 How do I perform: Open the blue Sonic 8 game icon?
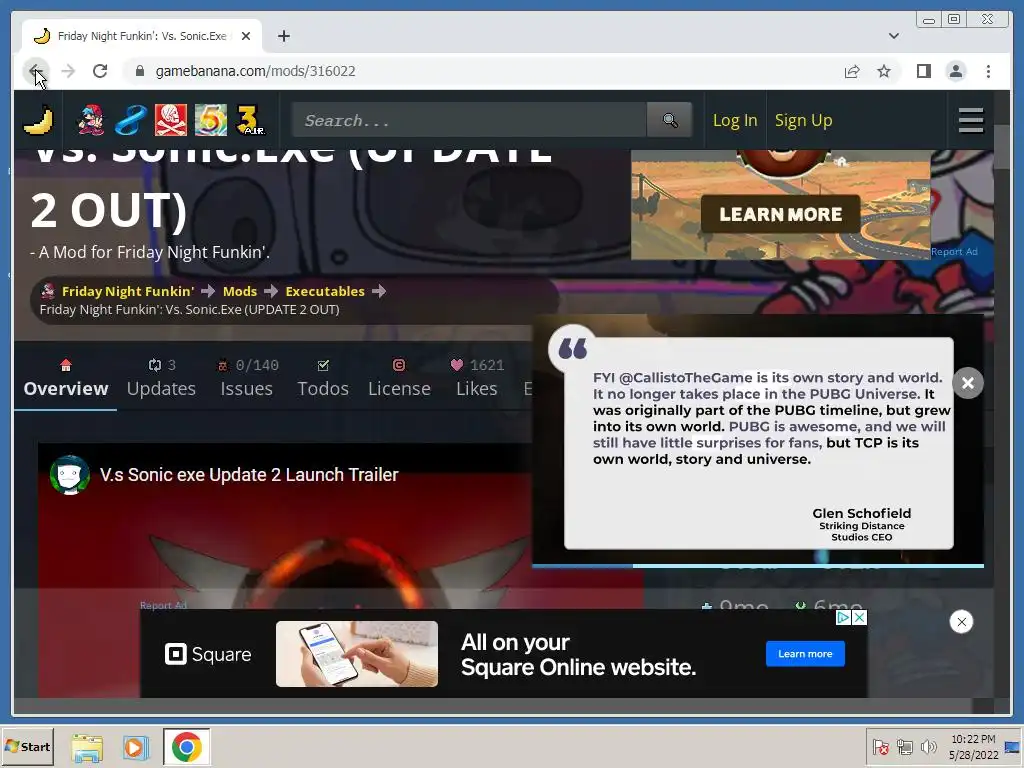(131, 120)
